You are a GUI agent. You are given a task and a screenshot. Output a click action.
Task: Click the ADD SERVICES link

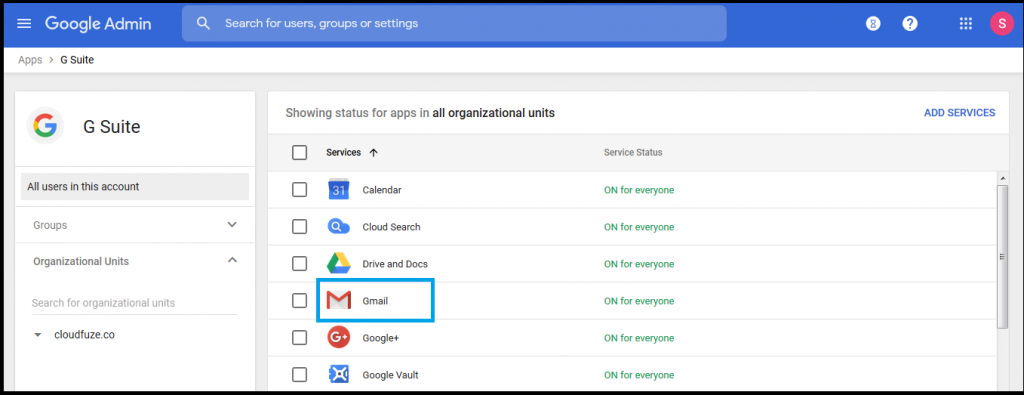coord(959,113)
